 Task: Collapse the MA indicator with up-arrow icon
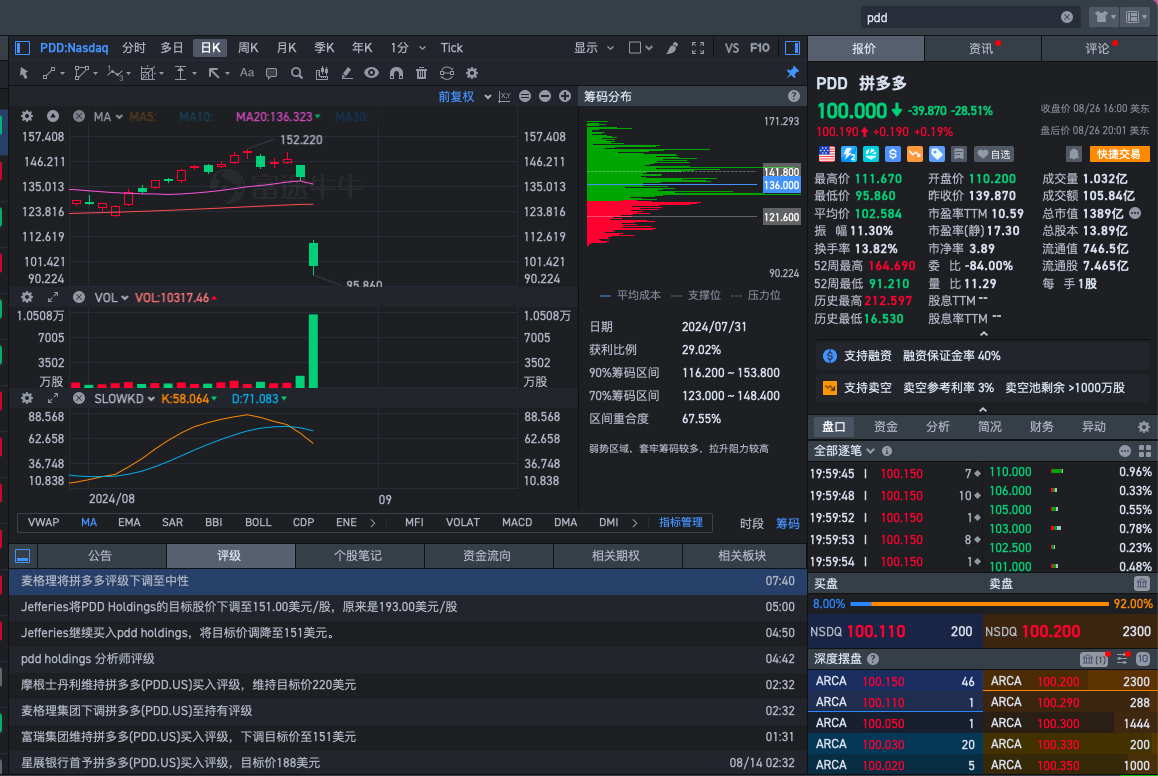[x=53, y=116]
